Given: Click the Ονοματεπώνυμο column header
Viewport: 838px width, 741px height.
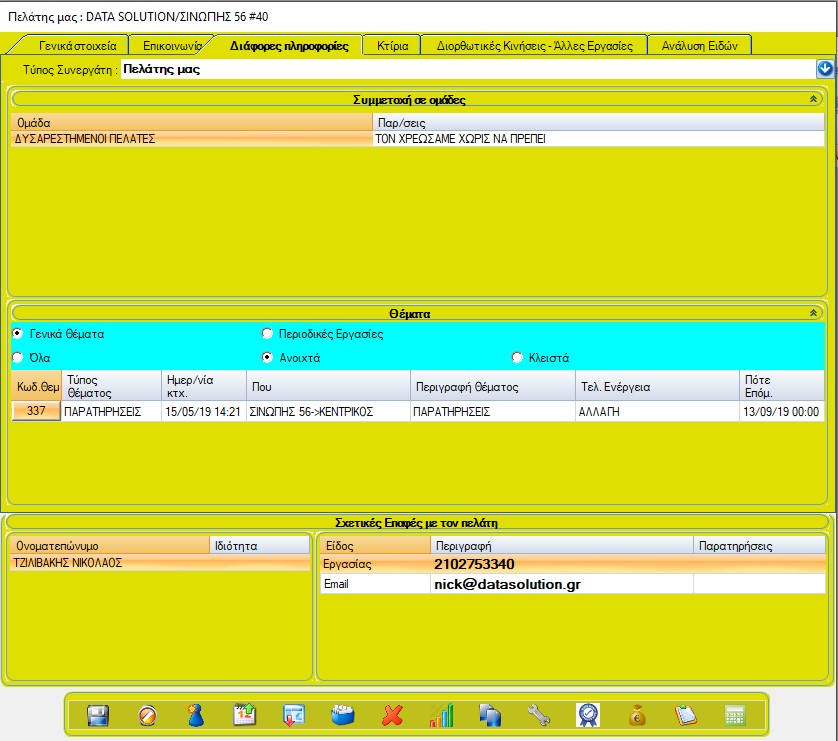Looking at the screenshot, I should click(x=108, y=546).
